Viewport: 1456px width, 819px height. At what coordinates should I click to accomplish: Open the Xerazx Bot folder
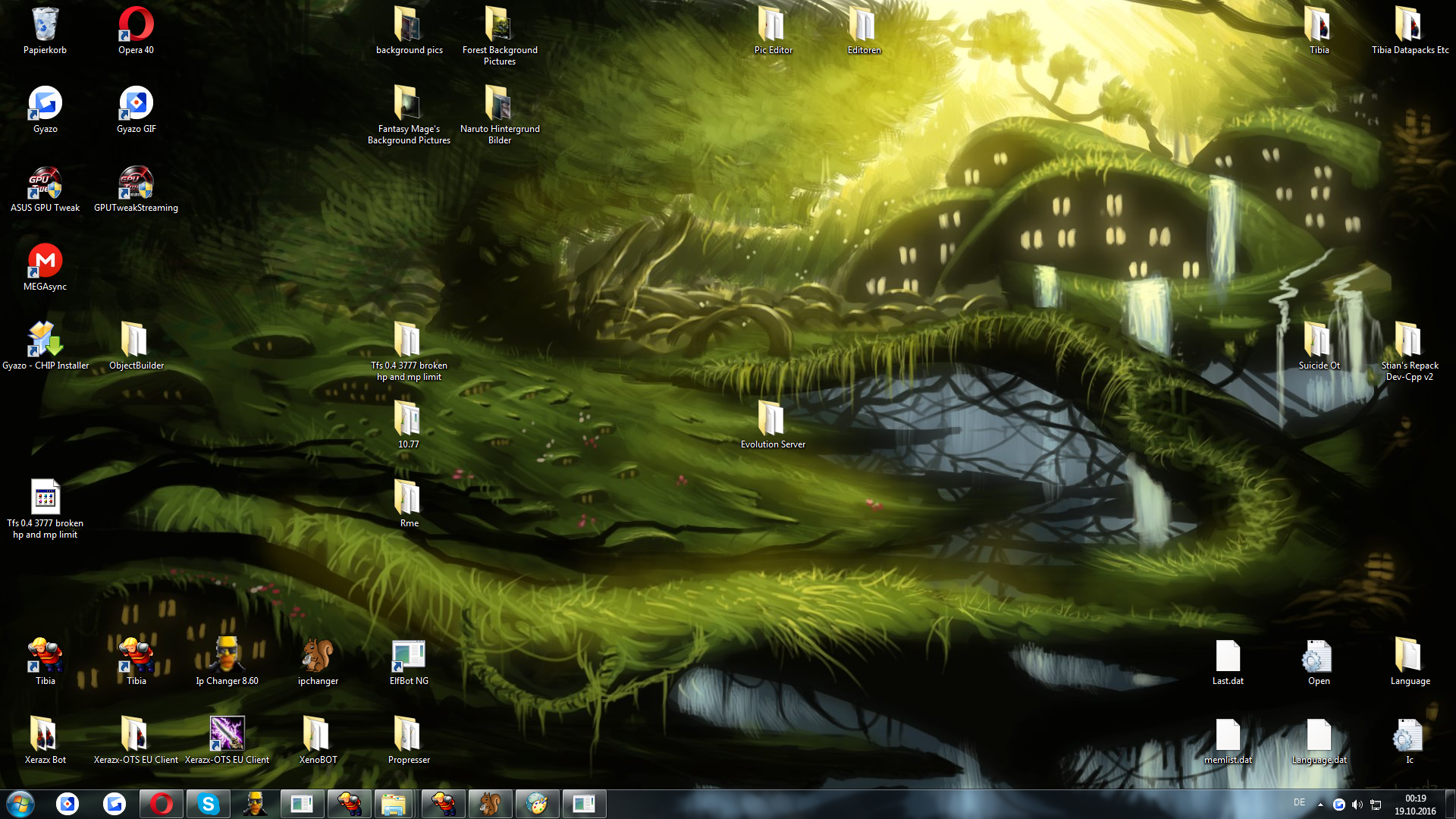(45, 740)
